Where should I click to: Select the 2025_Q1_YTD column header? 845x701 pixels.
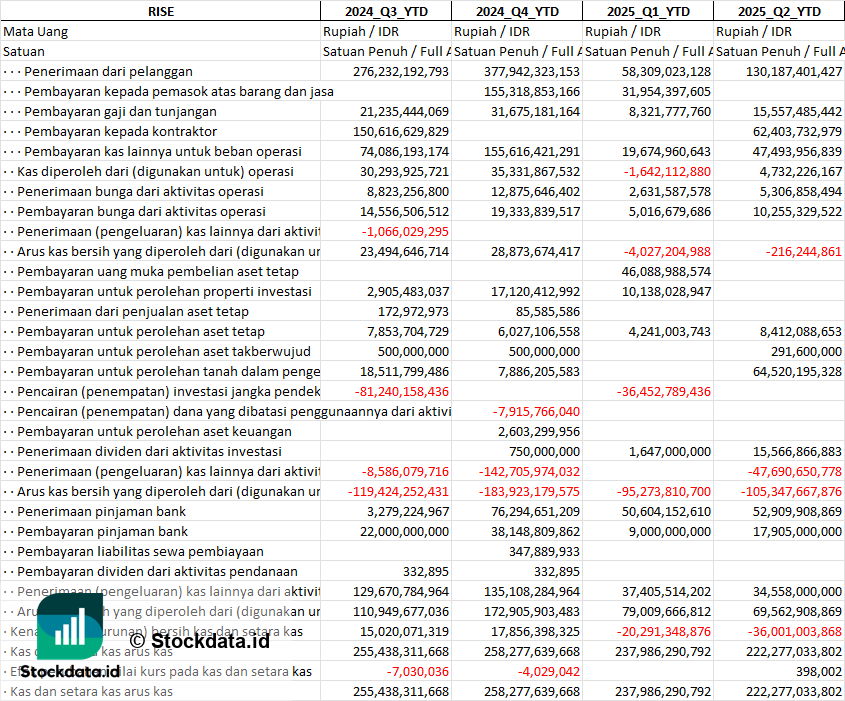point(648,11)
